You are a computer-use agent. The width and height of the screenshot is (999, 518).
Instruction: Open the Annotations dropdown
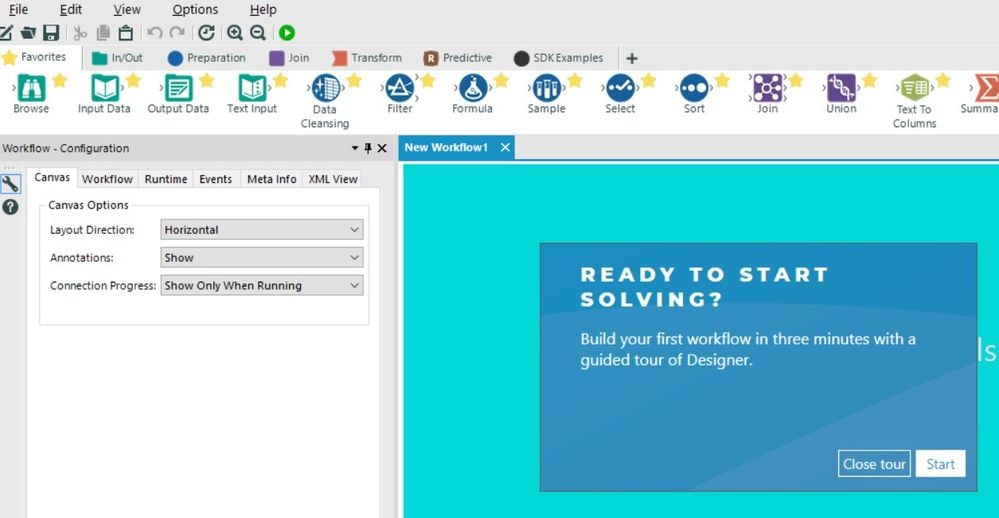pos(262,257)
